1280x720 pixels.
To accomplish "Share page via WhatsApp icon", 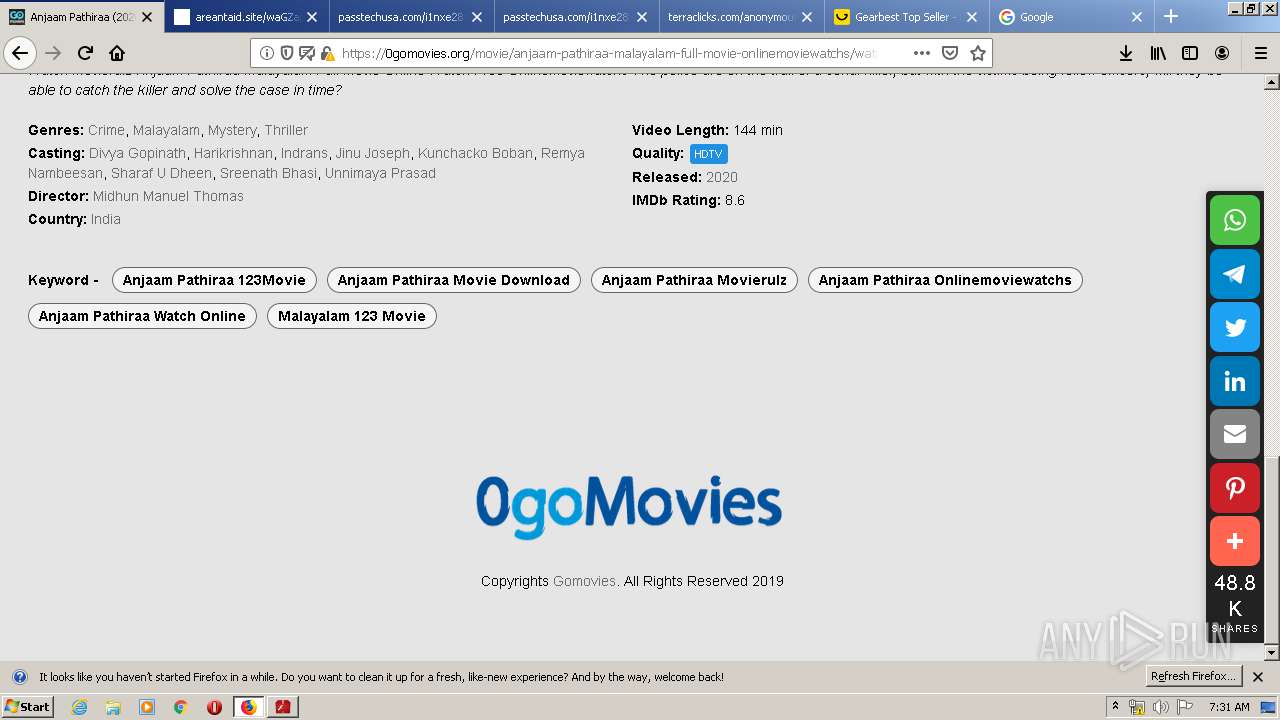I will [1235, 220].
